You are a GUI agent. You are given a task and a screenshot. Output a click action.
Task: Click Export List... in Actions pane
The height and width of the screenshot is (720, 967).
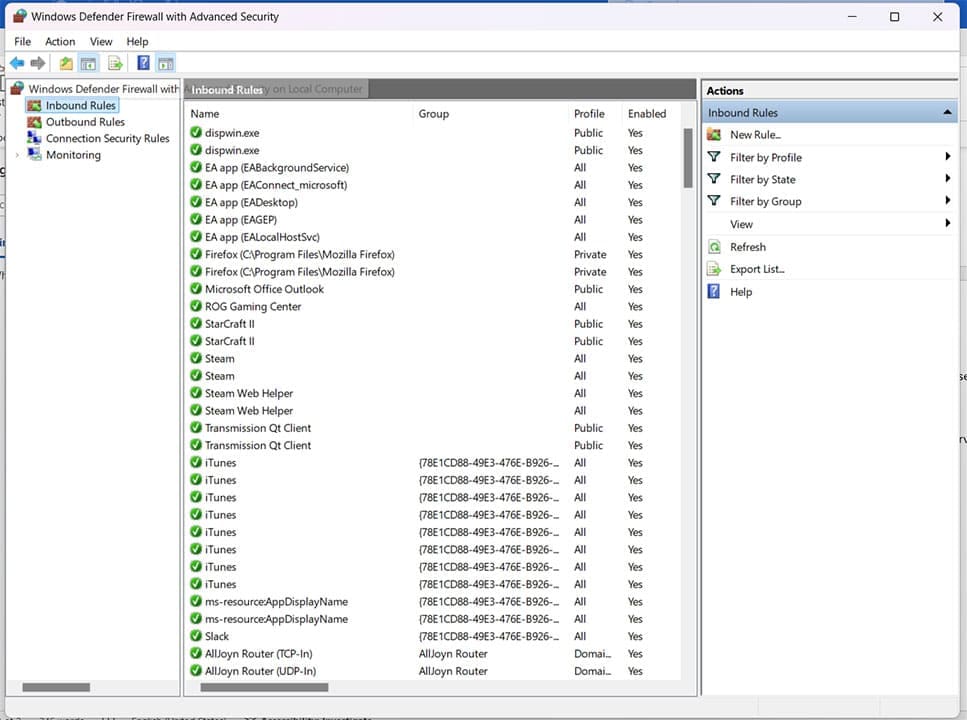pyautogui.click(x=757, y=269)
